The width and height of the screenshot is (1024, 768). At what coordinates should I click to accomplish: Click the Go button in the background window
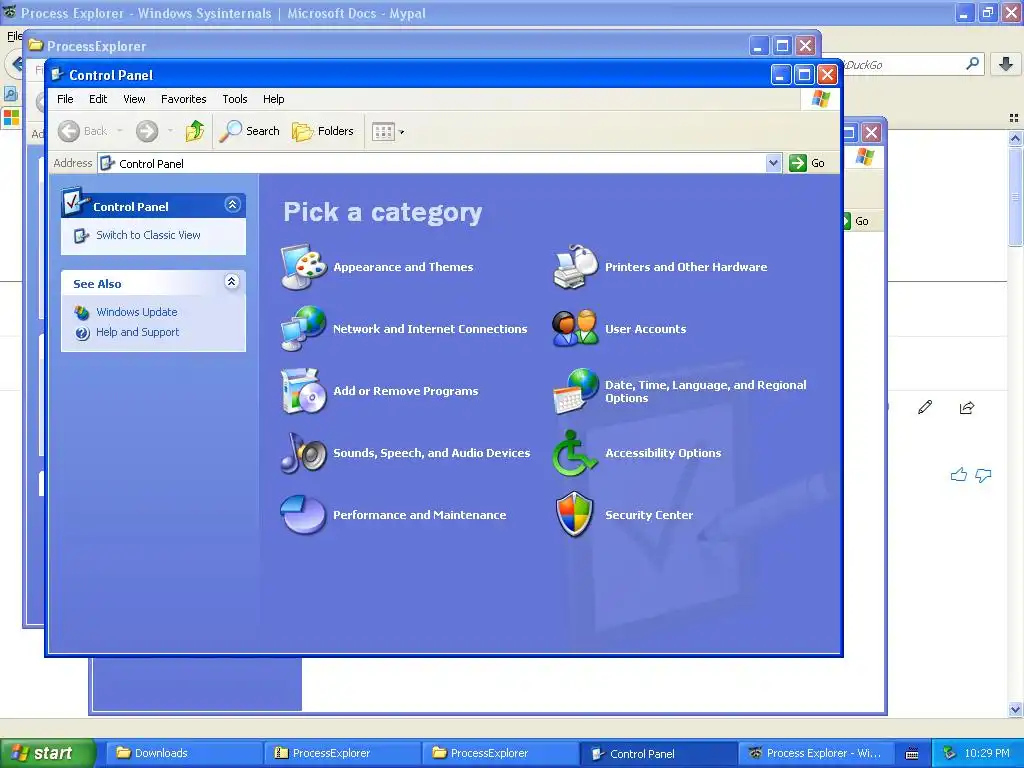[856, 221]
